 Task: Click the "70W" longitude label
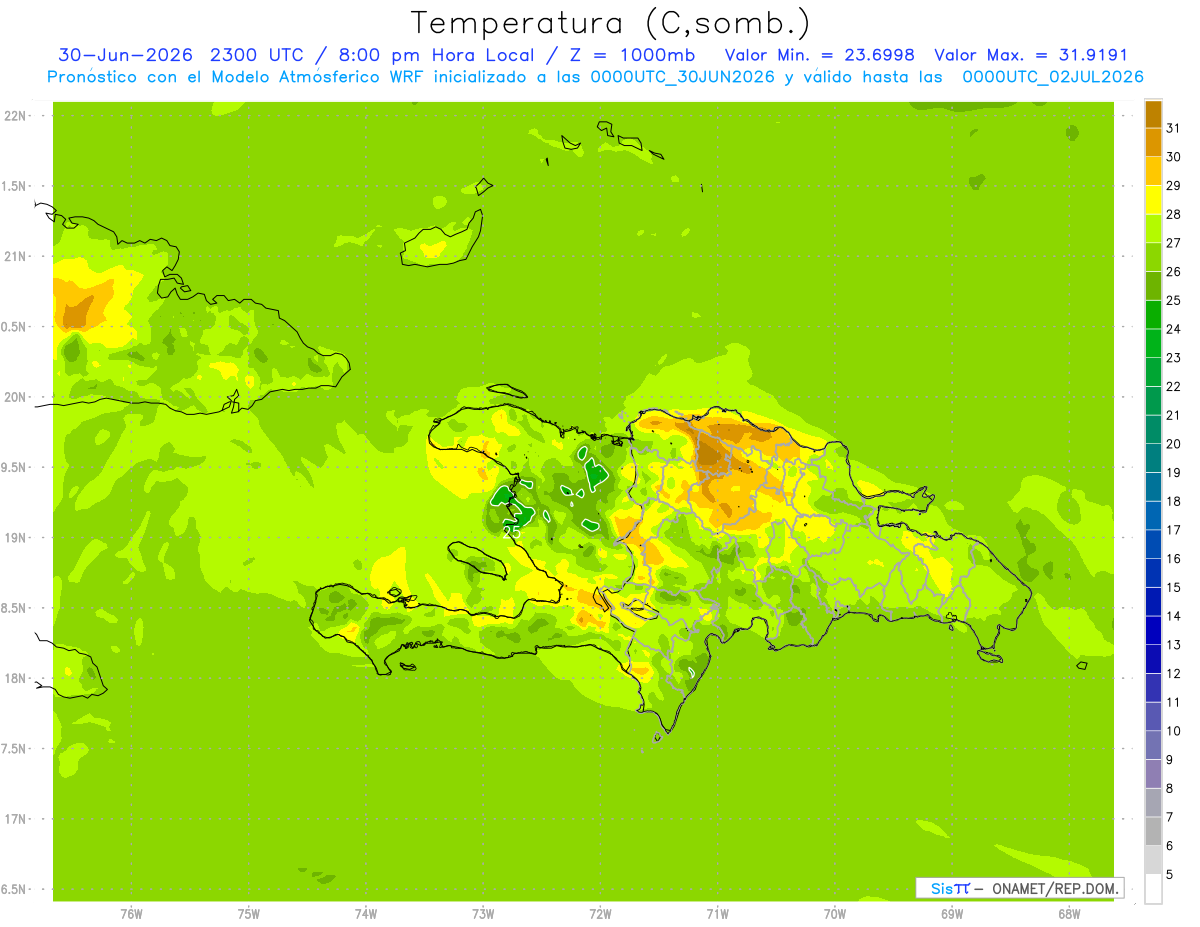pos(835,914)
